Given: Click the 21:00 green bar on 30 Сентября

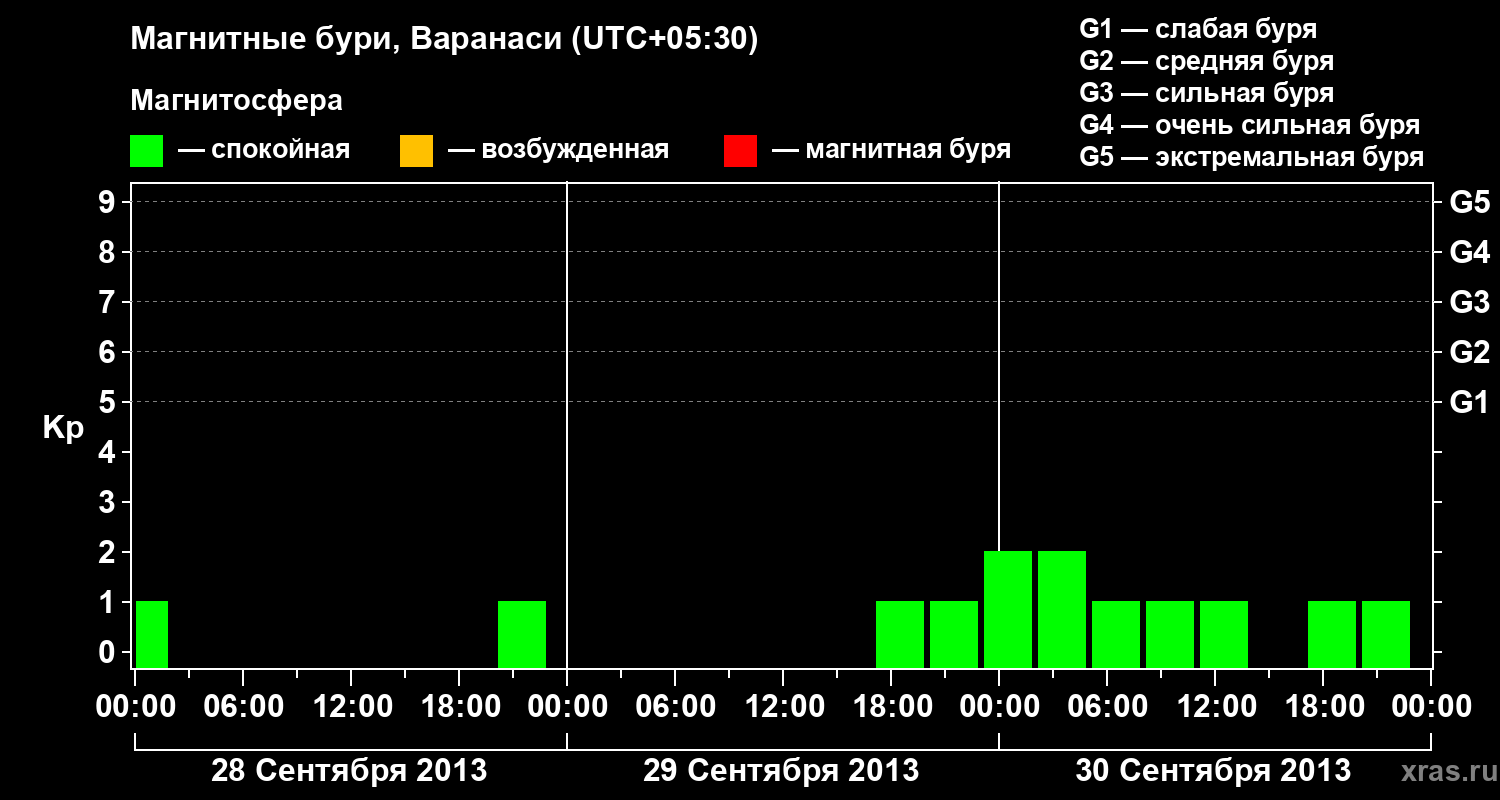Looking at the screenshot, I should (x=1386, y=634).
